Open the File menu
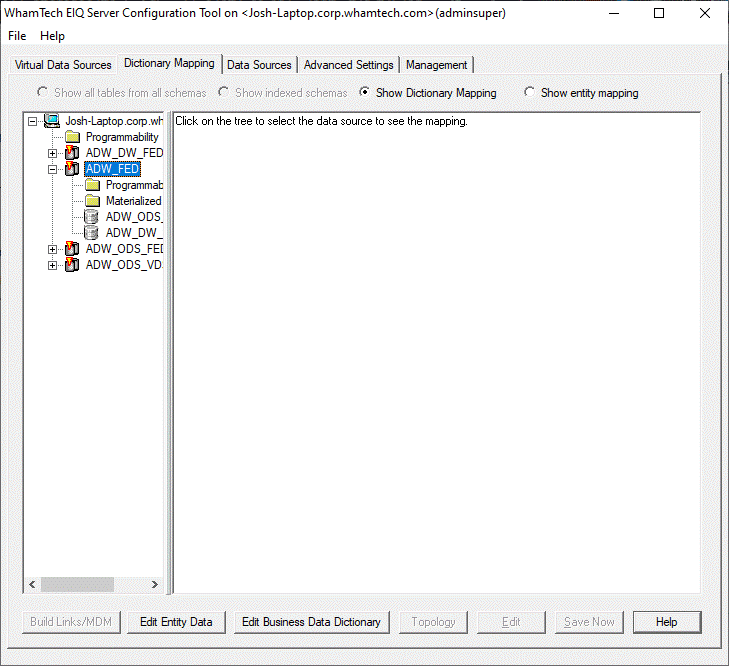Viewport: 729px width, 666px height. pos(17,36)
